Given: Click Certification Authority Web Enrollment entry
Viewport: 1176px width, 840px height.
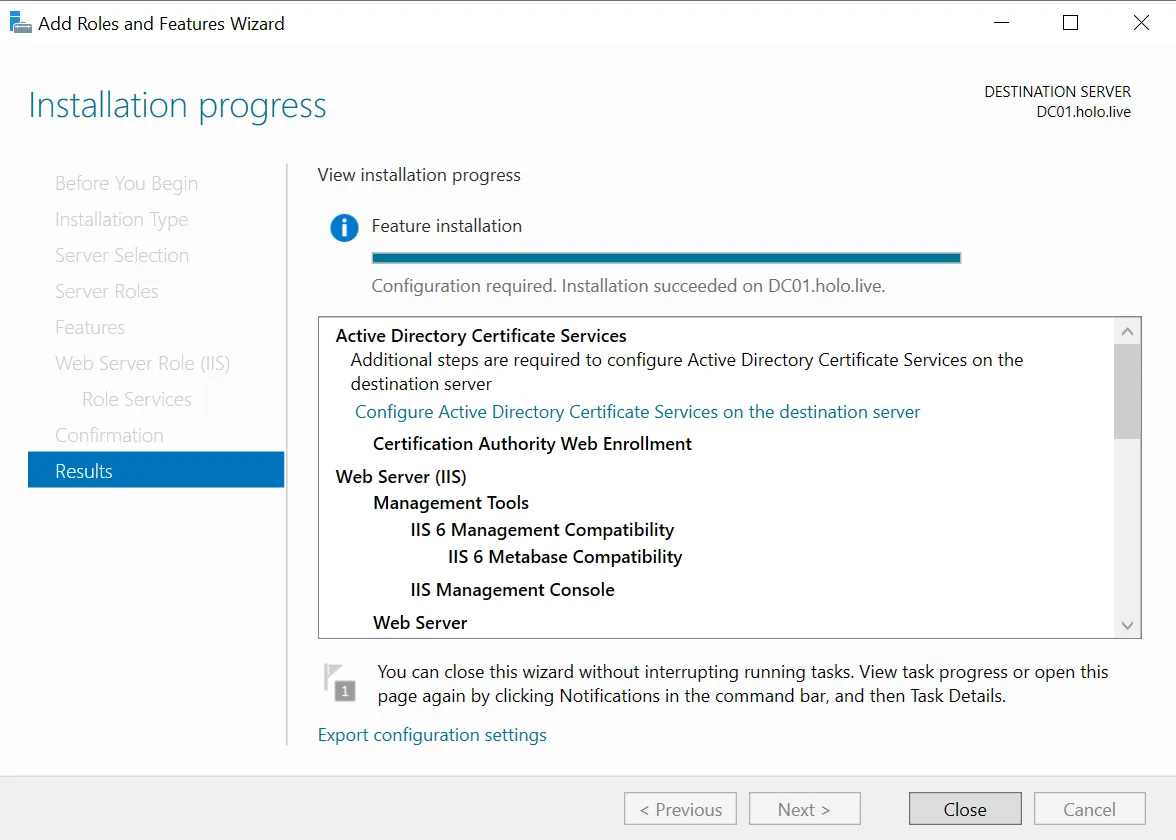Looking at the screenshot, I should point(532,443).
